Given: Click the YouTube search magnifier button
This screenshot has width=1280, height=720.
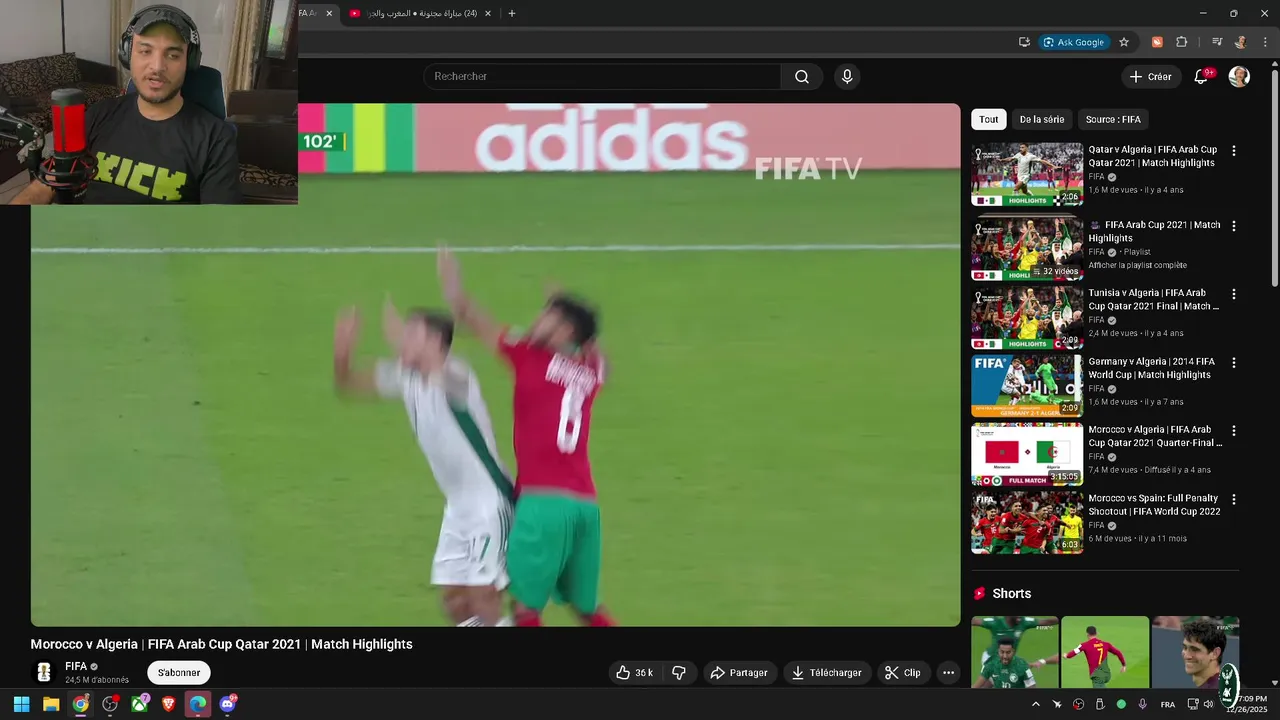Looking at the screenshot, I should coord(802,77).
